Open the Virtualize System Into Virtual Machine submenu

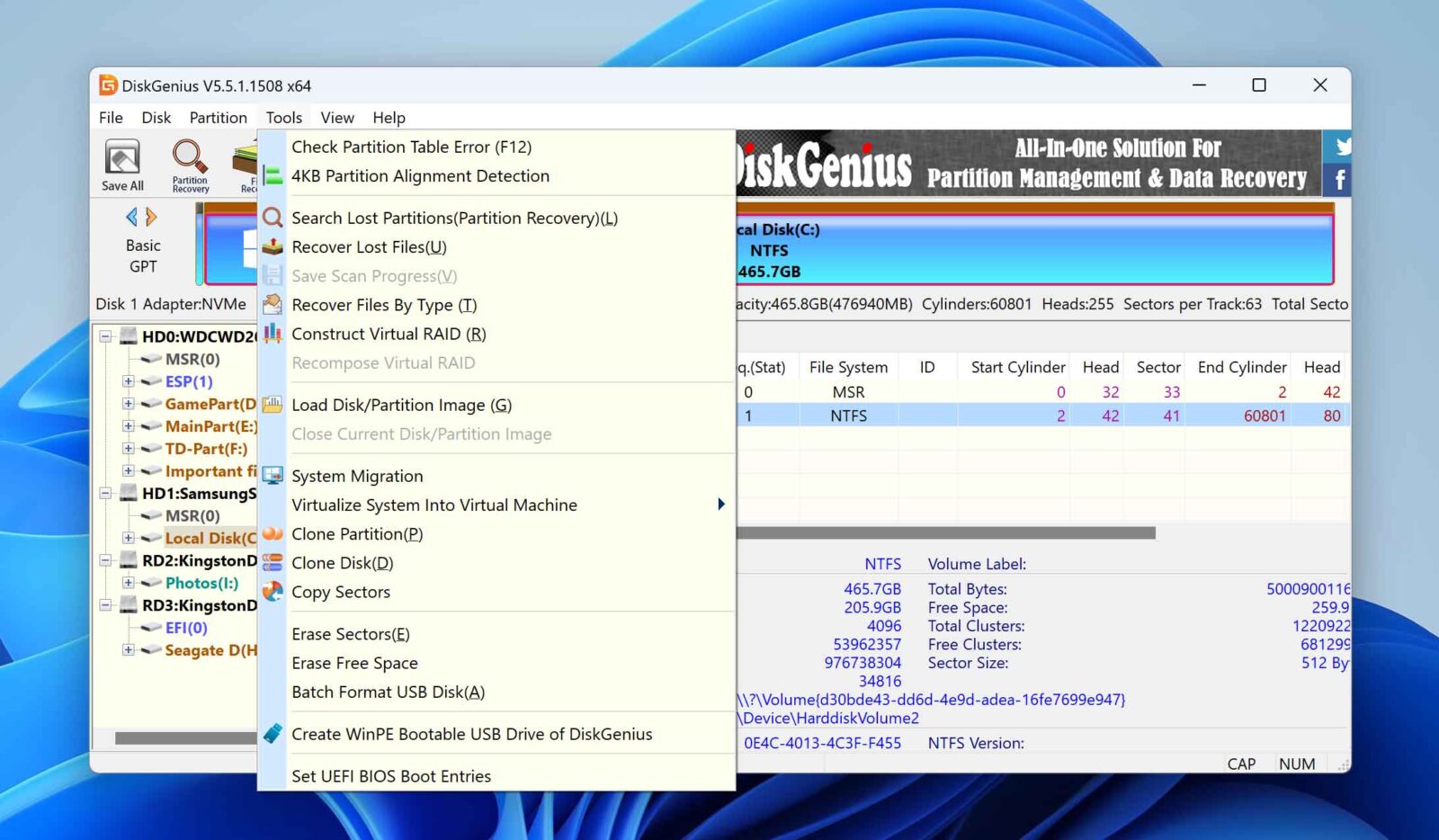[x=434, y=505]
